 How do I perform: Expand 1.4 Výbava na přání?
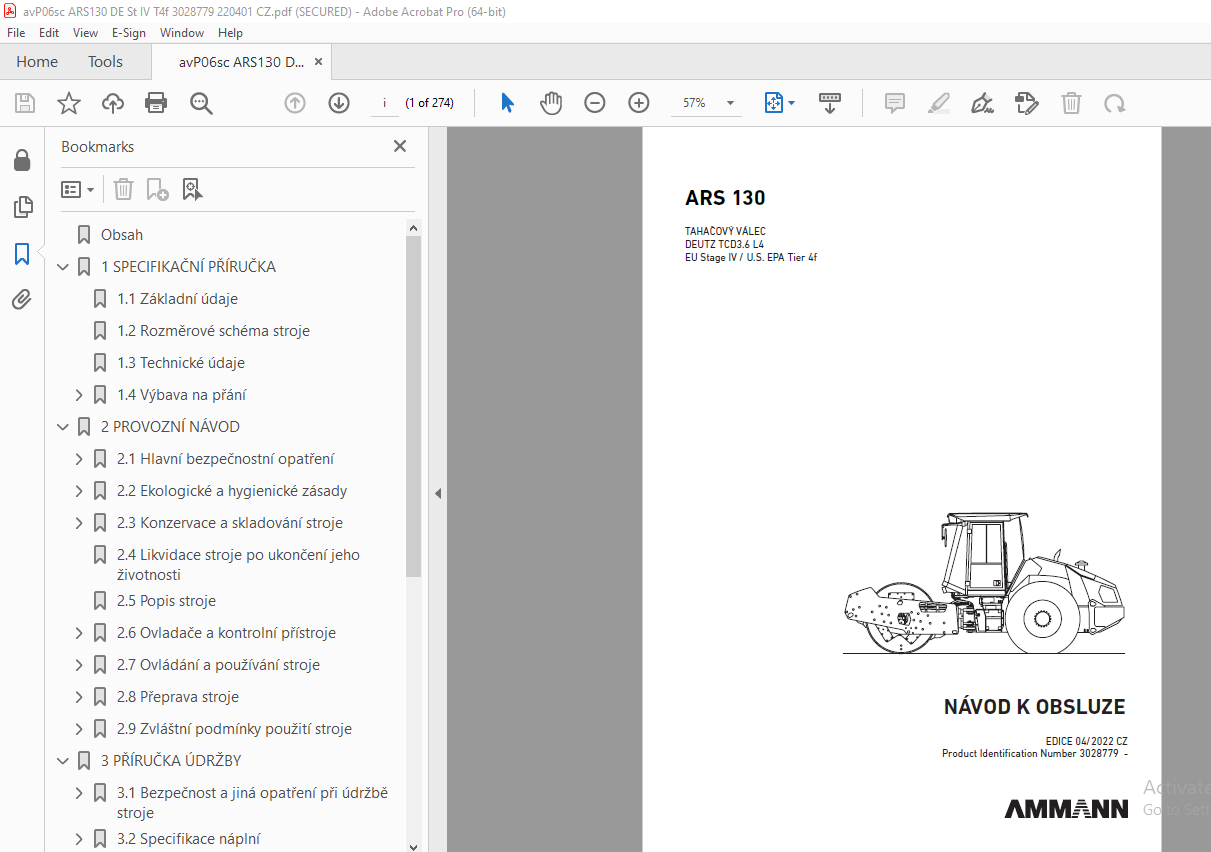pos(80,395)
